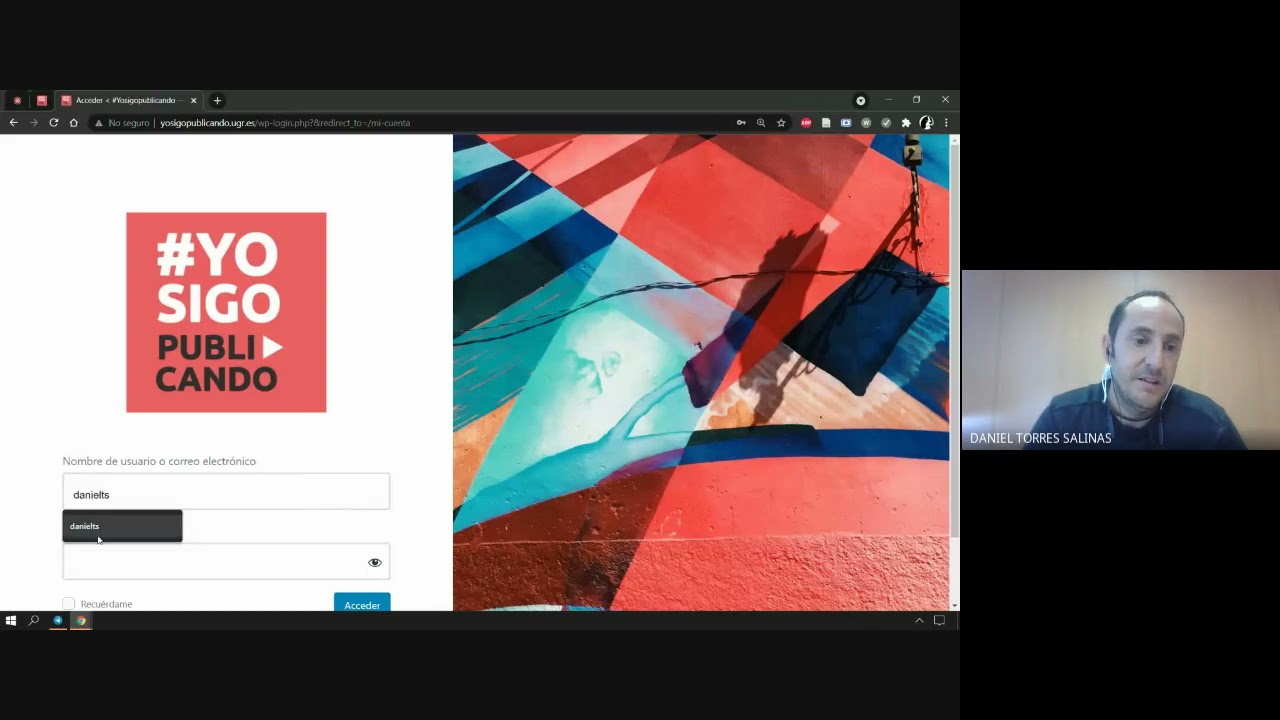Image resolution: width=1280 pixels, height=720 pixels.
Task: Close the Acceder #Yosigopublicando tab
Action: tap(194, 100)
